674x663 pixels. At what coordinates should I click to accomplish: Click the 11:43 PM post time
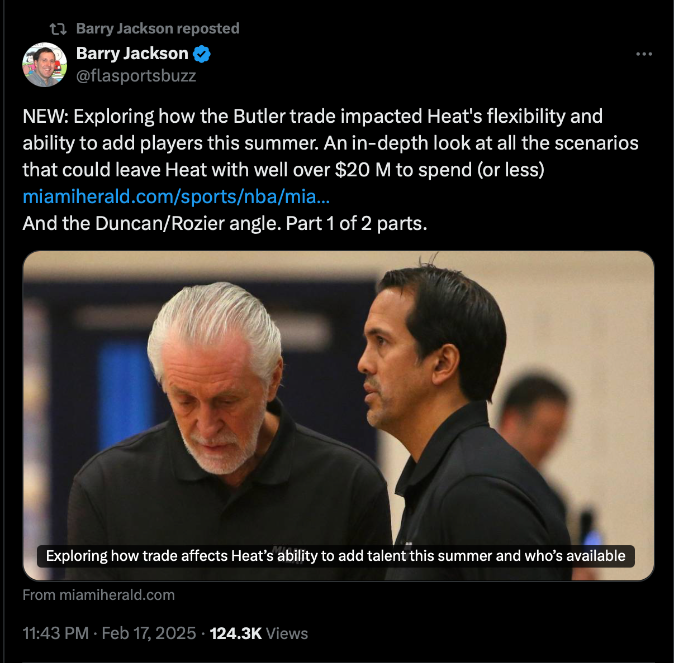56,633
